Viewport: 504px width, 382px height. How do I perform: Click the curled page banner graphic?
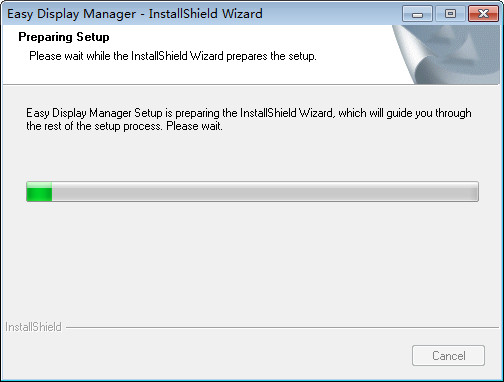pyautogui.click(x=447, y=54)
